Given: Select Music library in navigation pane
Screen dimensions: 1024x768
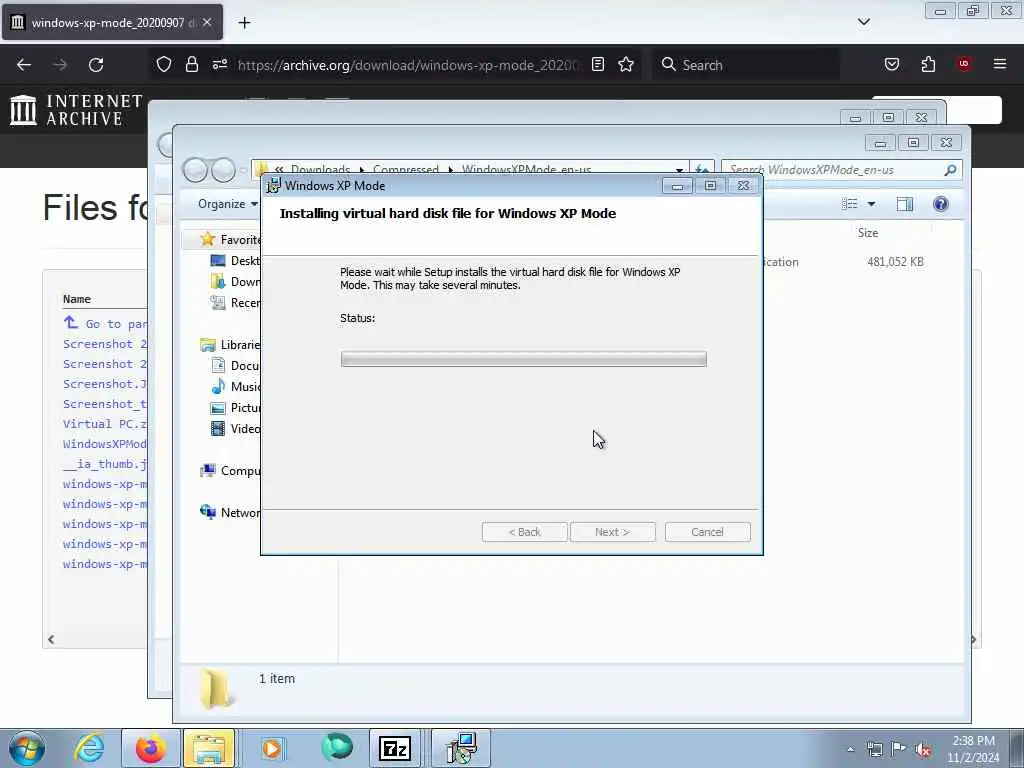Looking at the screenshot, I should click(235, 387).
